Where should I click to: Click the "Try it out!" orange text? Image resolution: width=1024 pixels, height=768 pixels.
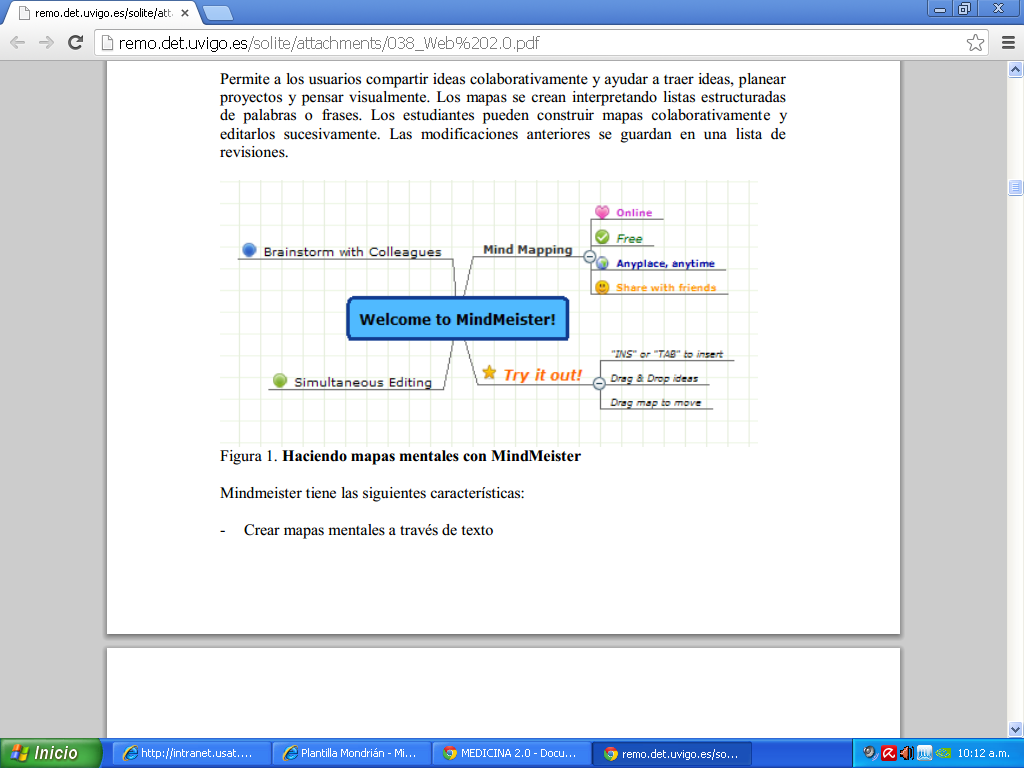542,375
